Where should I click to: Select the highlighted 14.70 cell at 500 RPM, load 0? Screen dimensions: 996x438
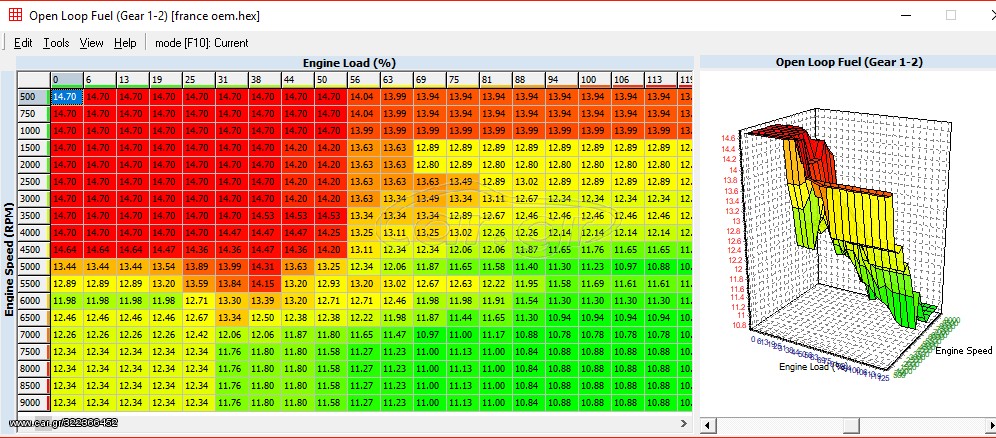67,96
